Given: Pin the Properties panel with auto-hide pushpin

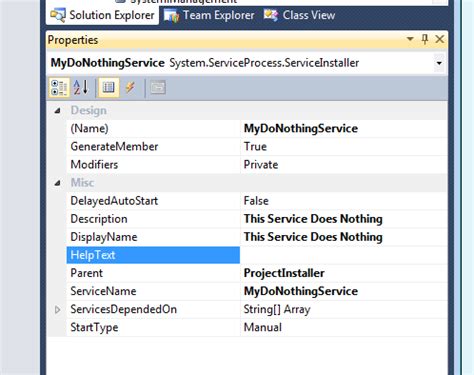Looking at the screenshot, I should tap(425, 39).
